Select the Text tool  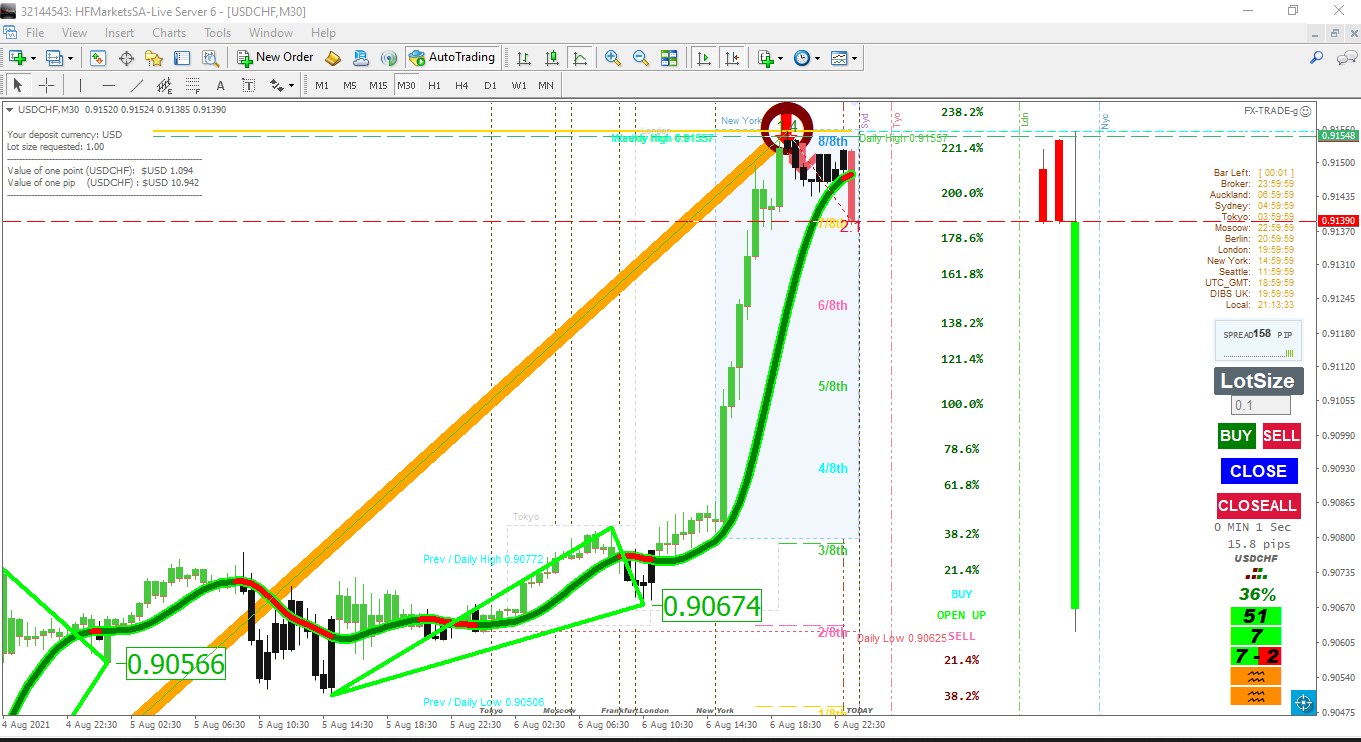[x=221, y=85]
